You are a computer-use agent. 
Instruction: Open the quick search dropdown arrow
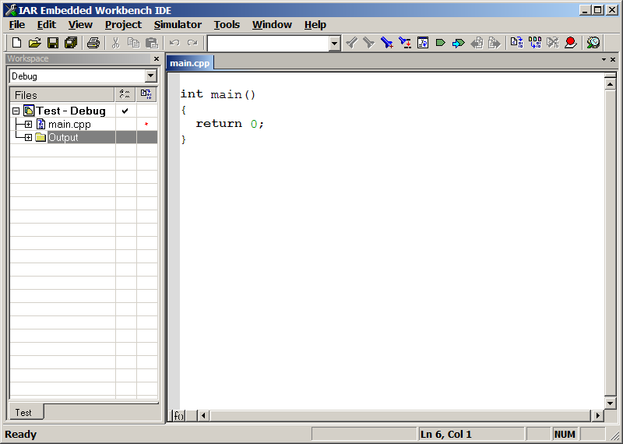click(x=335, y=43)
